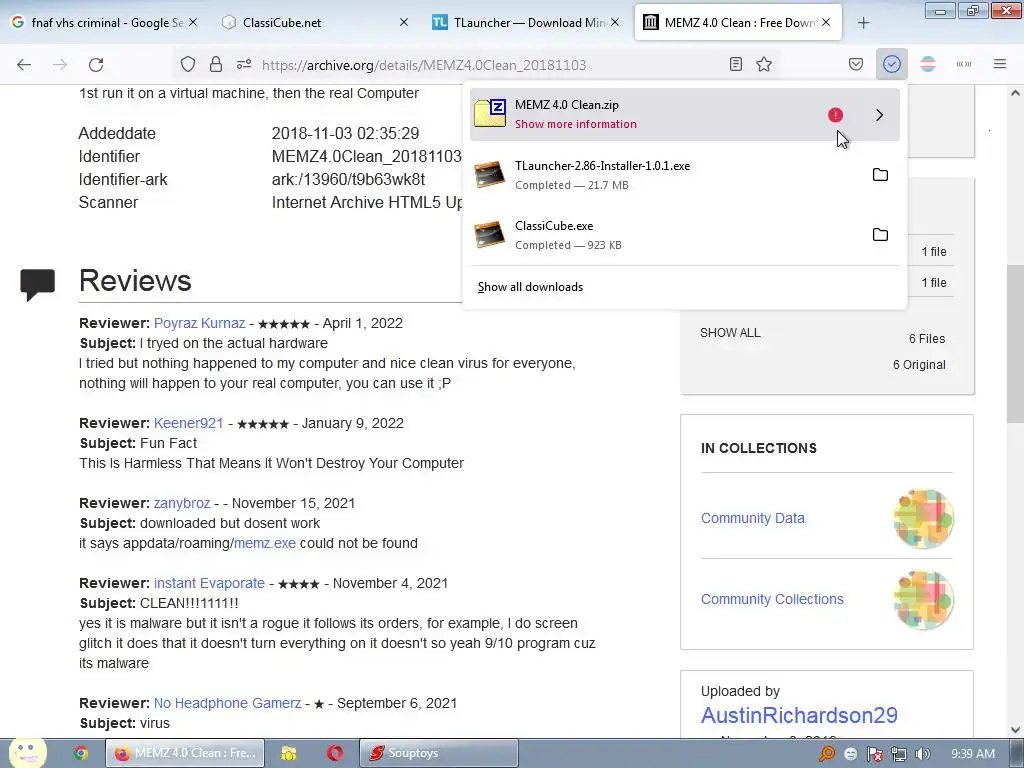1024x768 pixels.
Task: Go back to the previous page
Action: click(24, 65)
